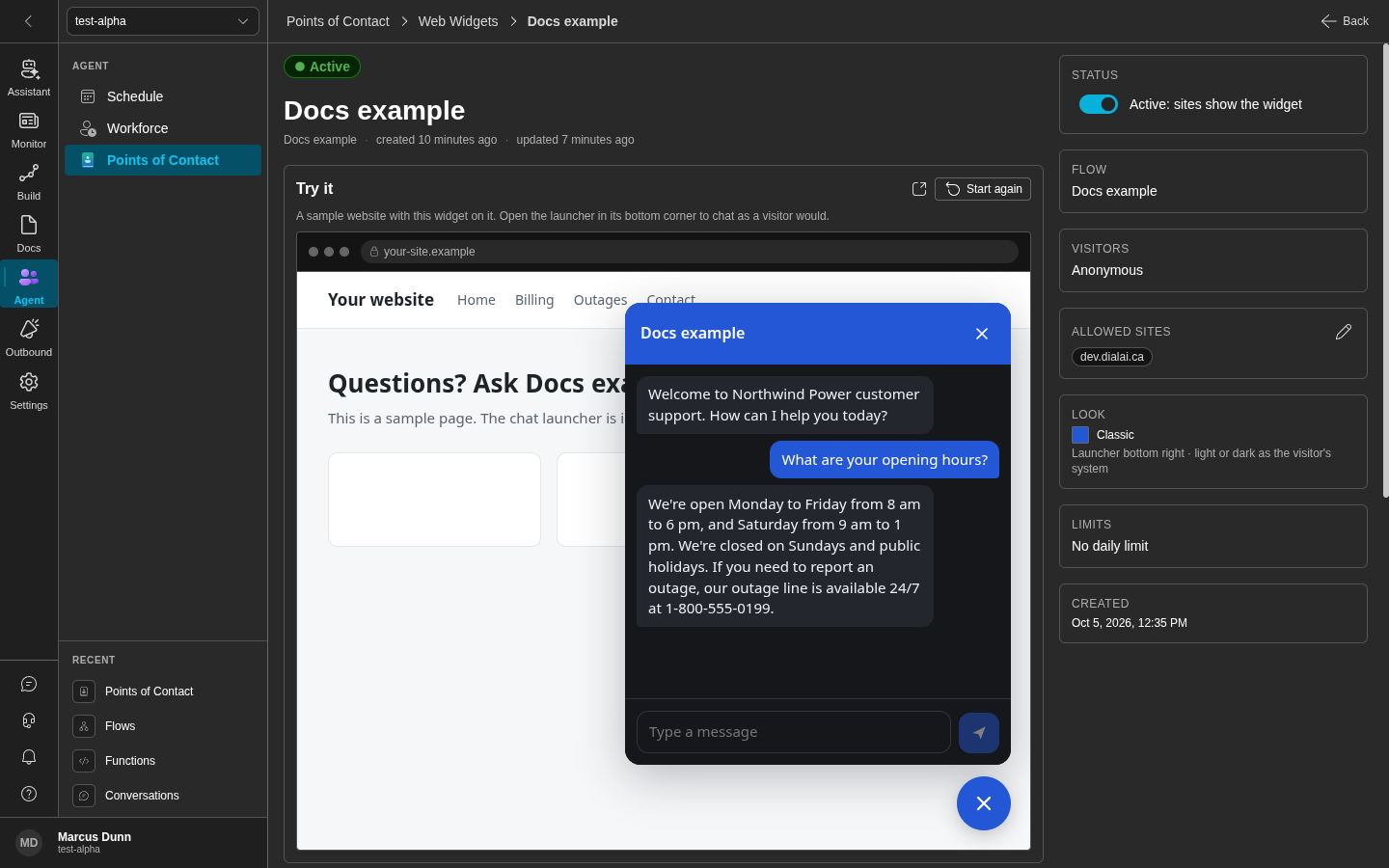1389x868 pixels.
Task: Click the headset support icon
Action: pyautogui.click(x=29, y=720)
